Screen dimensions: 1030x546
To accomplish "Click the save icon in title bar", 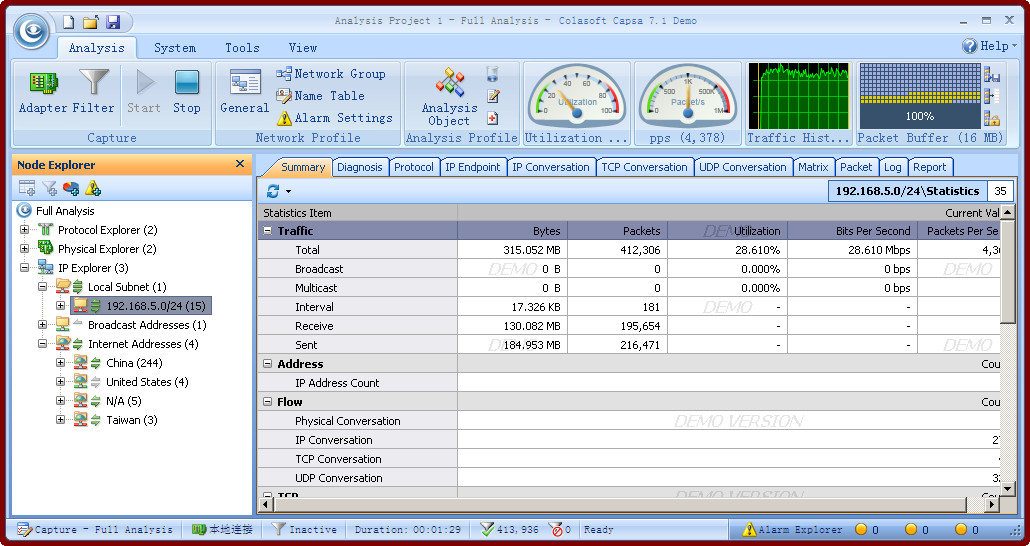I will click(x=113, y=22).
